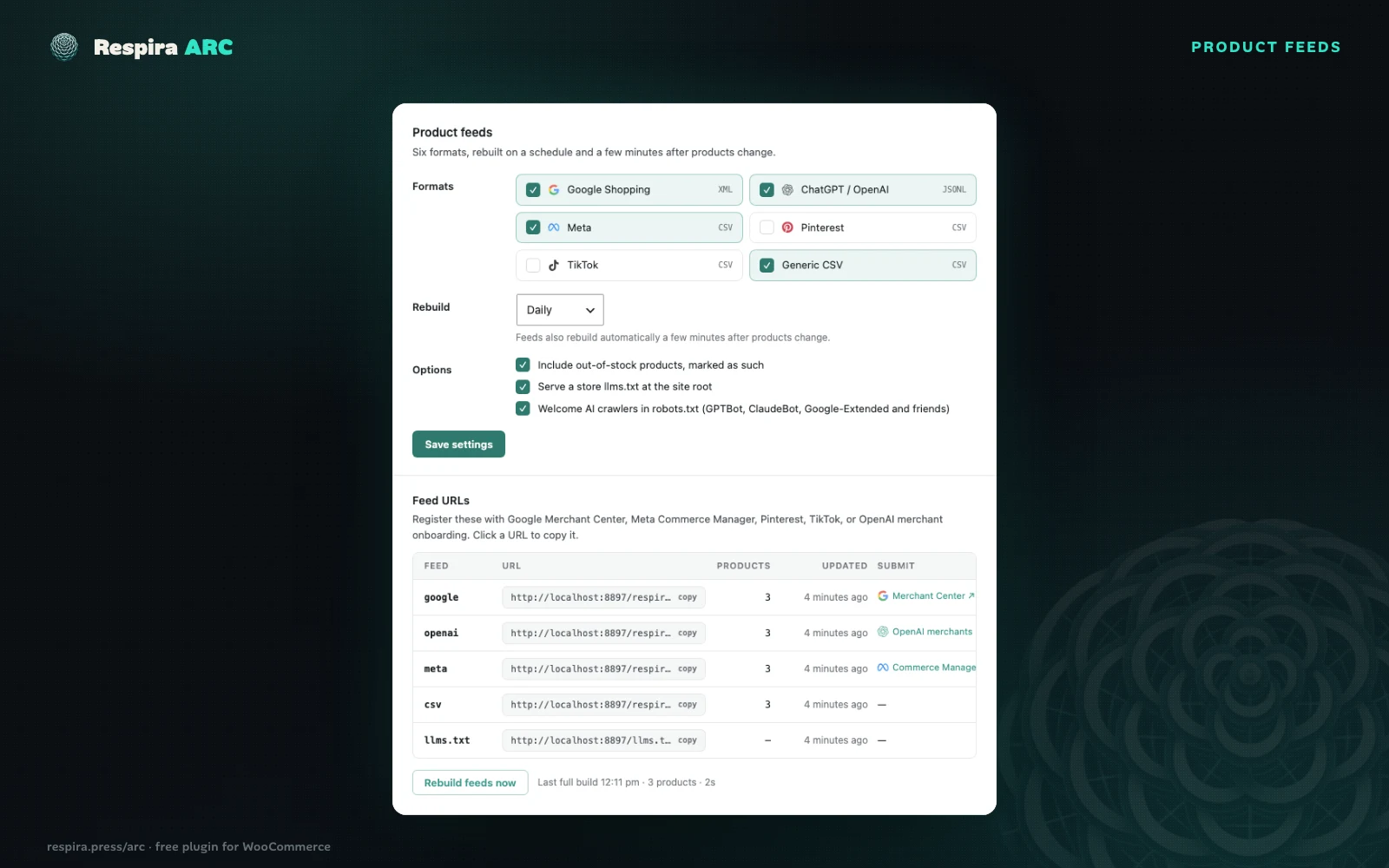Screen dimensions: 1389x868
Task: Toggle Serve a store llms.txt option
Action: click(x=523, y=387)
